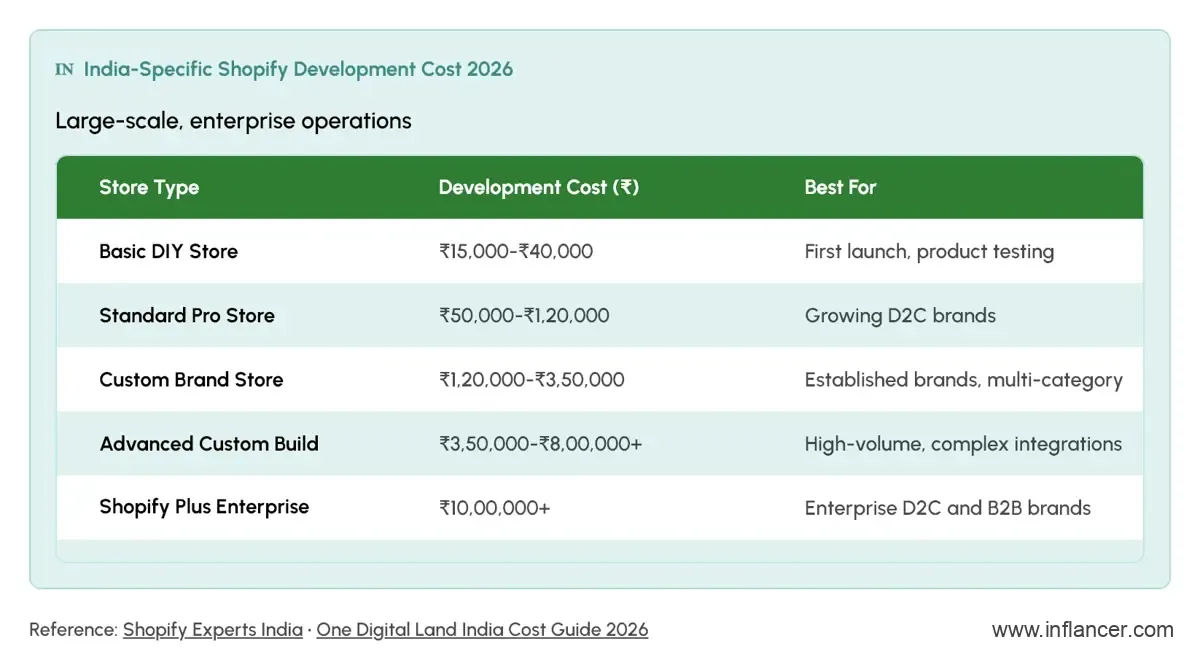Click 'First launch, product testing' cell
The width and height of the screenshot is (1200, 665).
click(929, 251)
